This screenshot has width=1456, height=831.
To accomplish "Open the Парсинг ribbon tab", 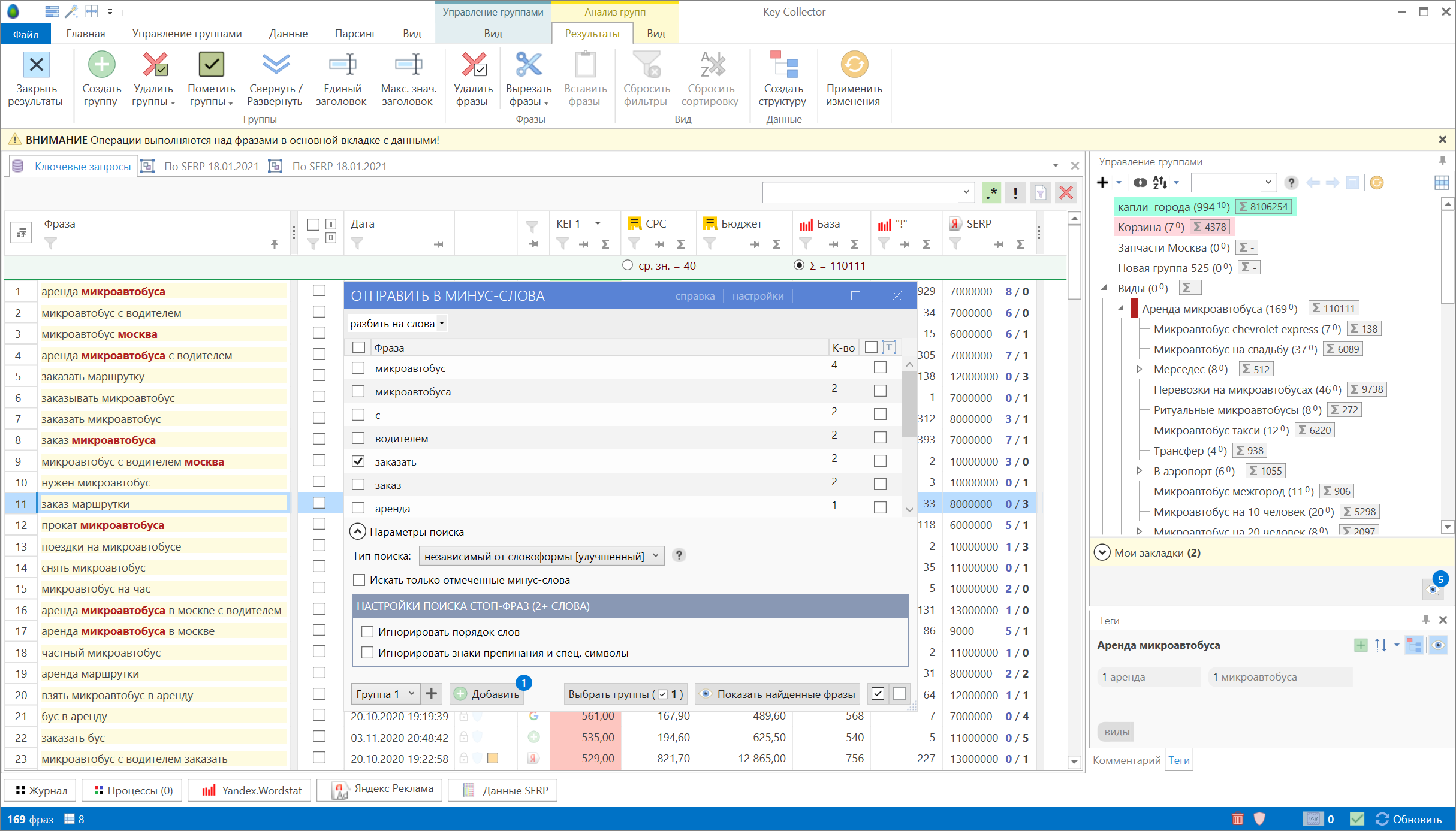I will [x=355, y=34].
